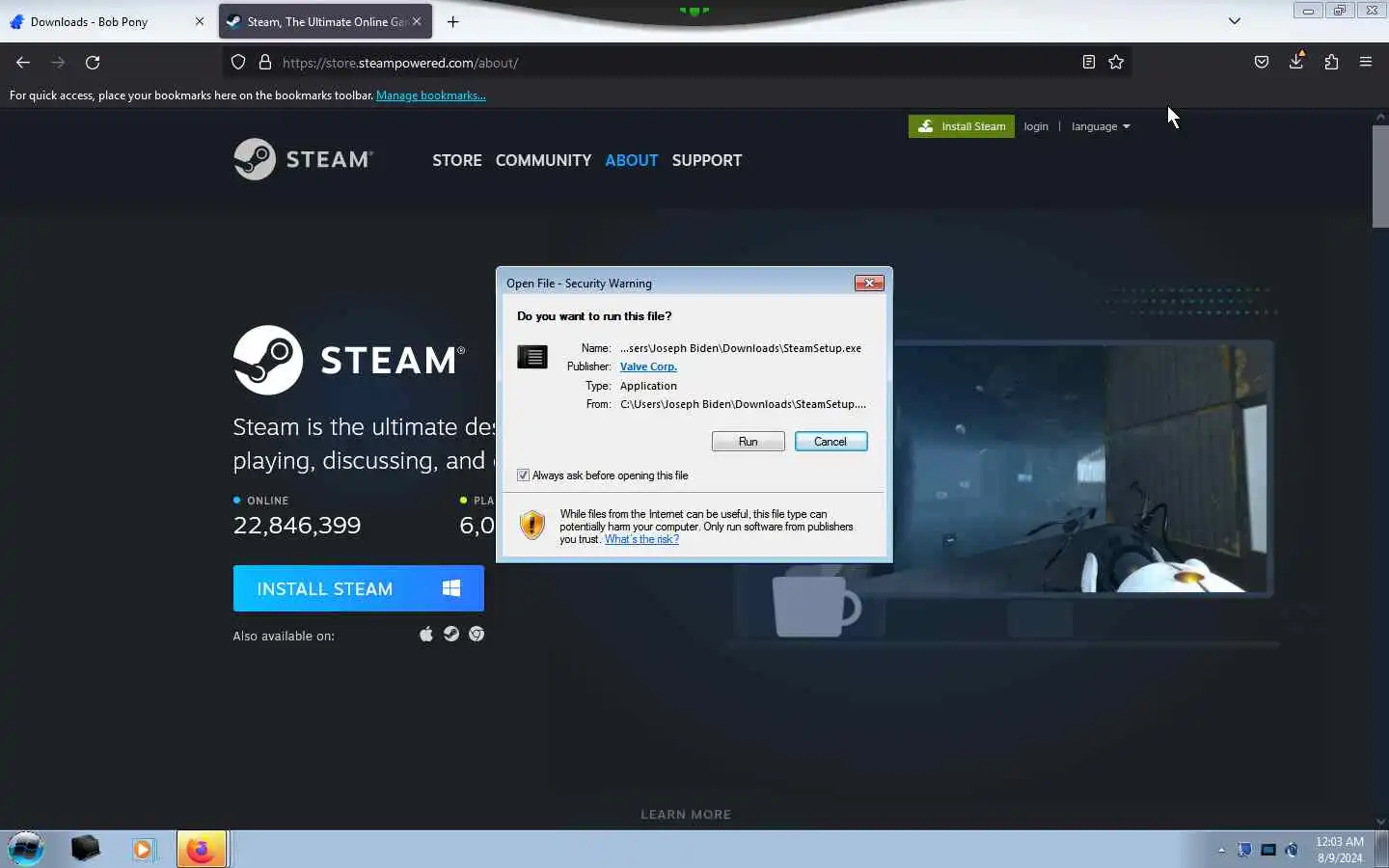Open the Firefox downloads panel

1296,62
